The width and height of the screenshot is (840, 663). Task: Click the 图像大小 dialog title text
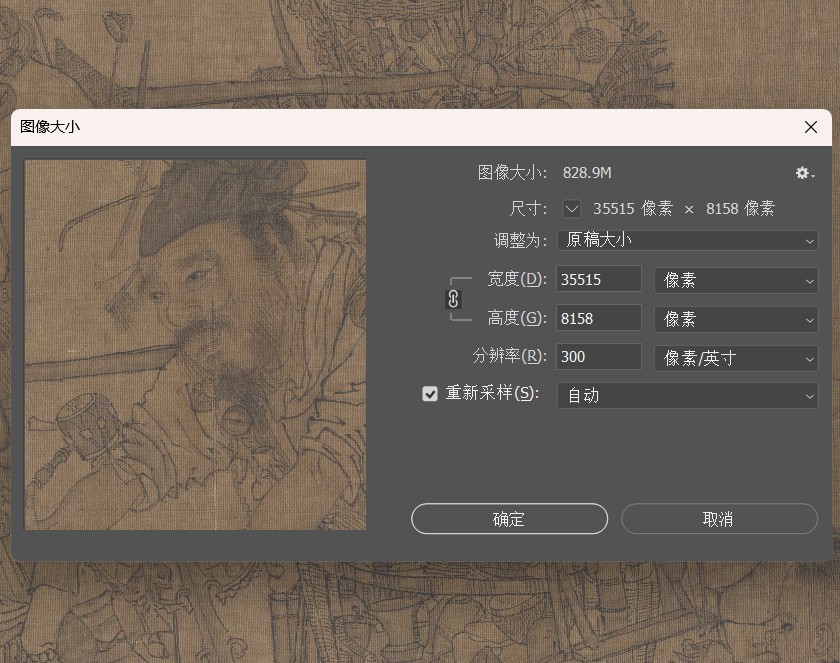50,127
